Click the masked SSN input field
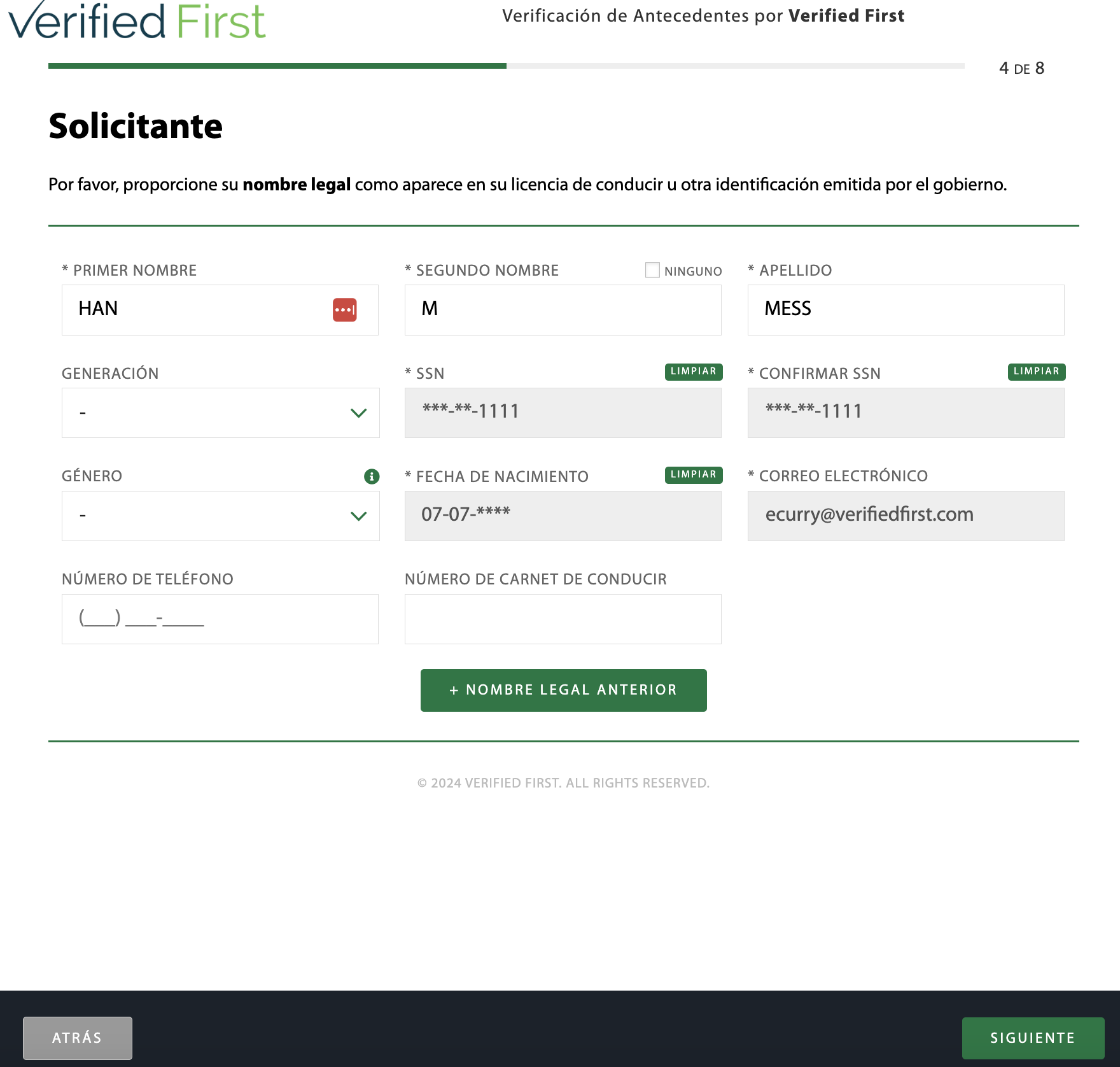Screen dimensions: 1120x1067 pos(563,413)
